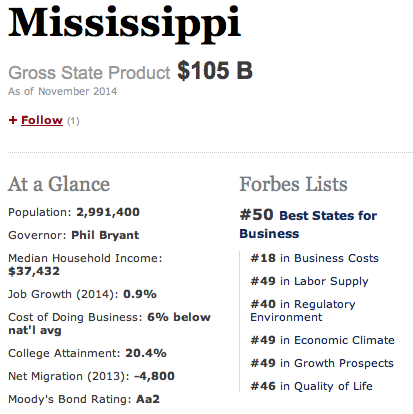Open the Best States for Business list

click(308, 224)
